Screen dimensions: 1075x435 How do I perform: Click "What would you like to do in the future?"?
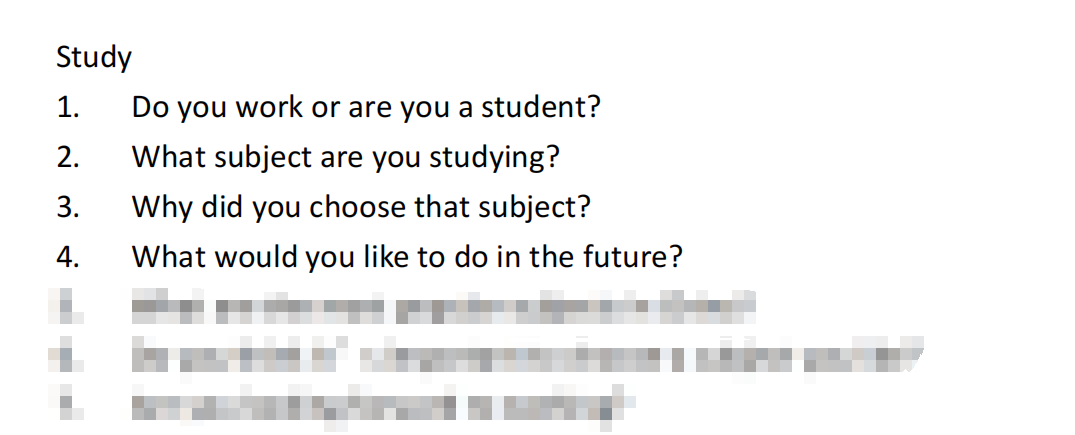point(407,257)
